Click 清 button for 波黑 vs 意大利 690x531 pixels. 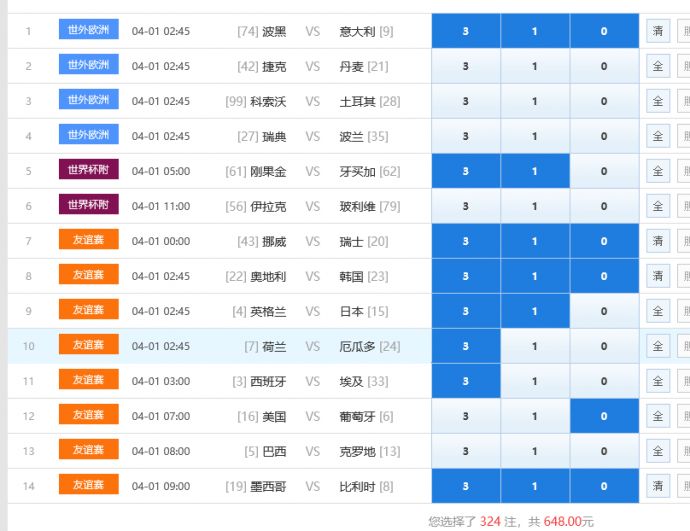click(x=657, y=31)
